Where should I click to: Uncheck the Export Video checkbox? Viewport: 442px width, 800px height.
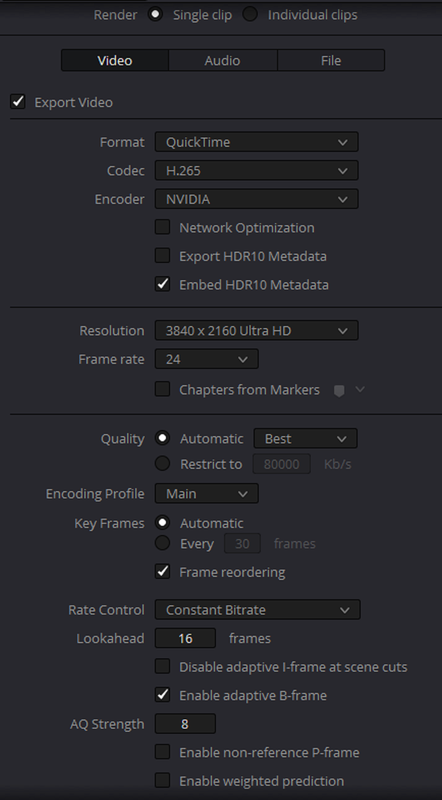(x=18, y=102)
